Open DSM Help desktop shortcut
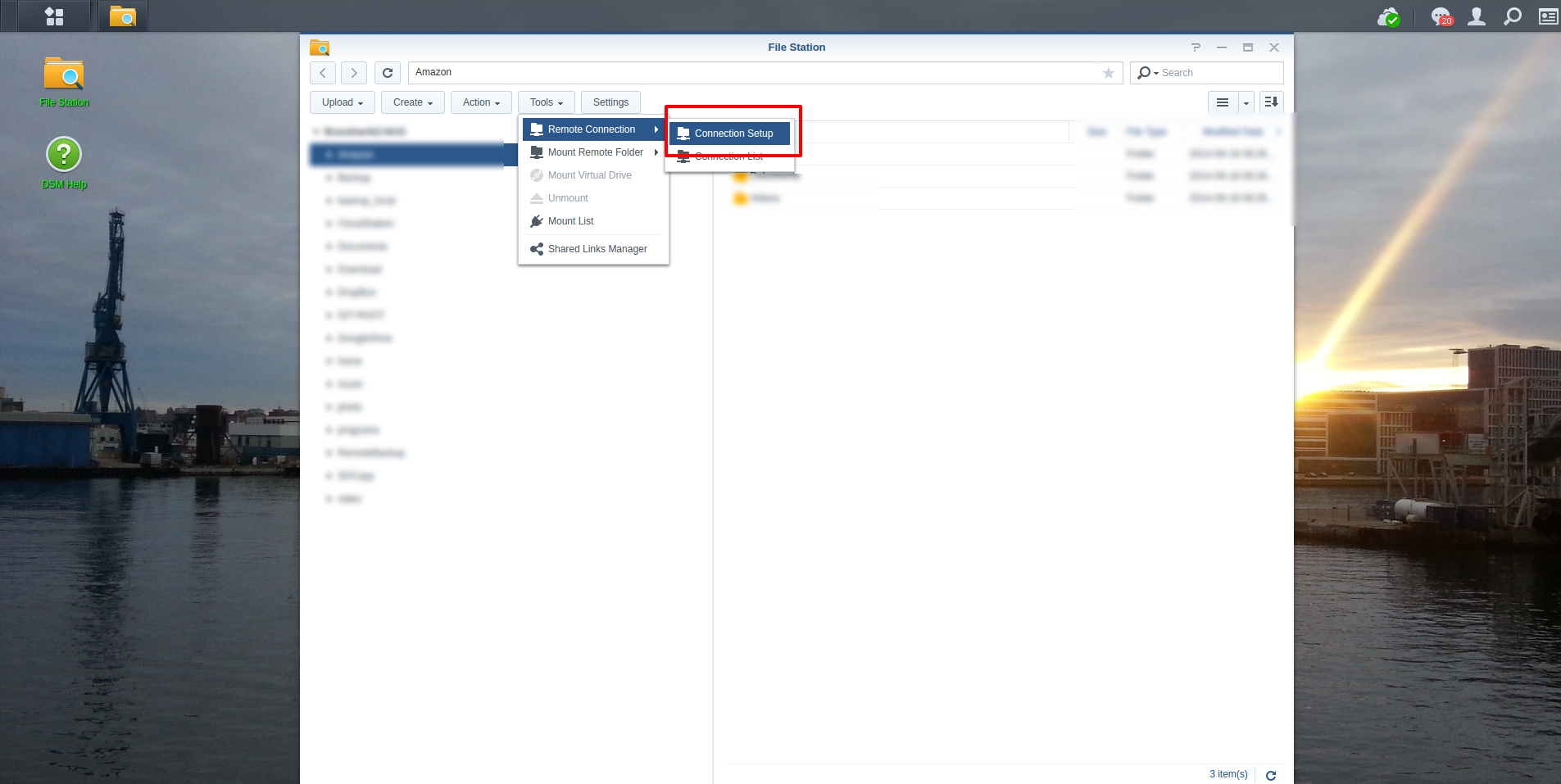Screen dimensions: 1561x784 (x=64, y=162)
